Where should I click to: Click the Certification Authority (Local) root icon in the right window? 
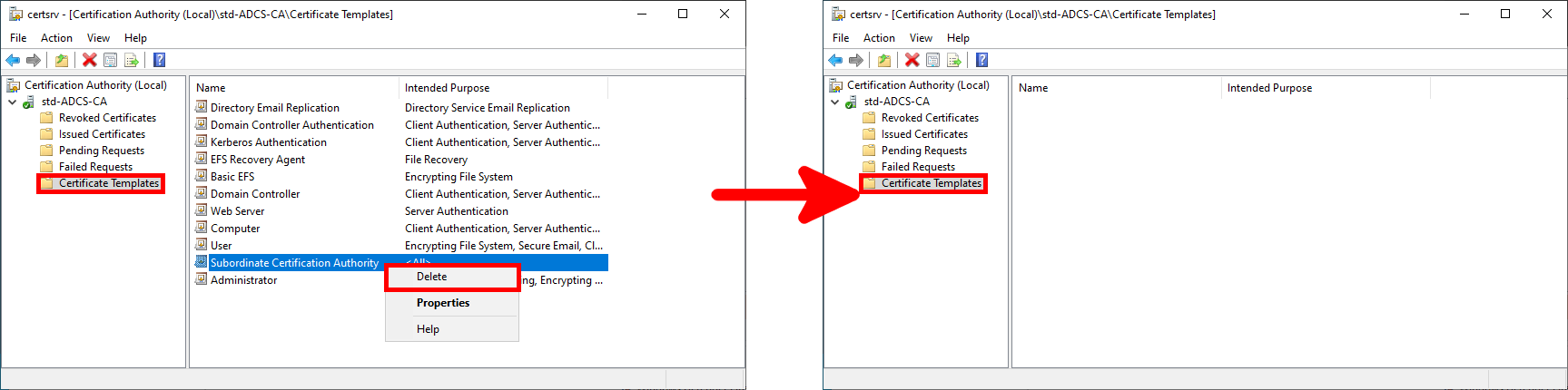tap(836, 85)
